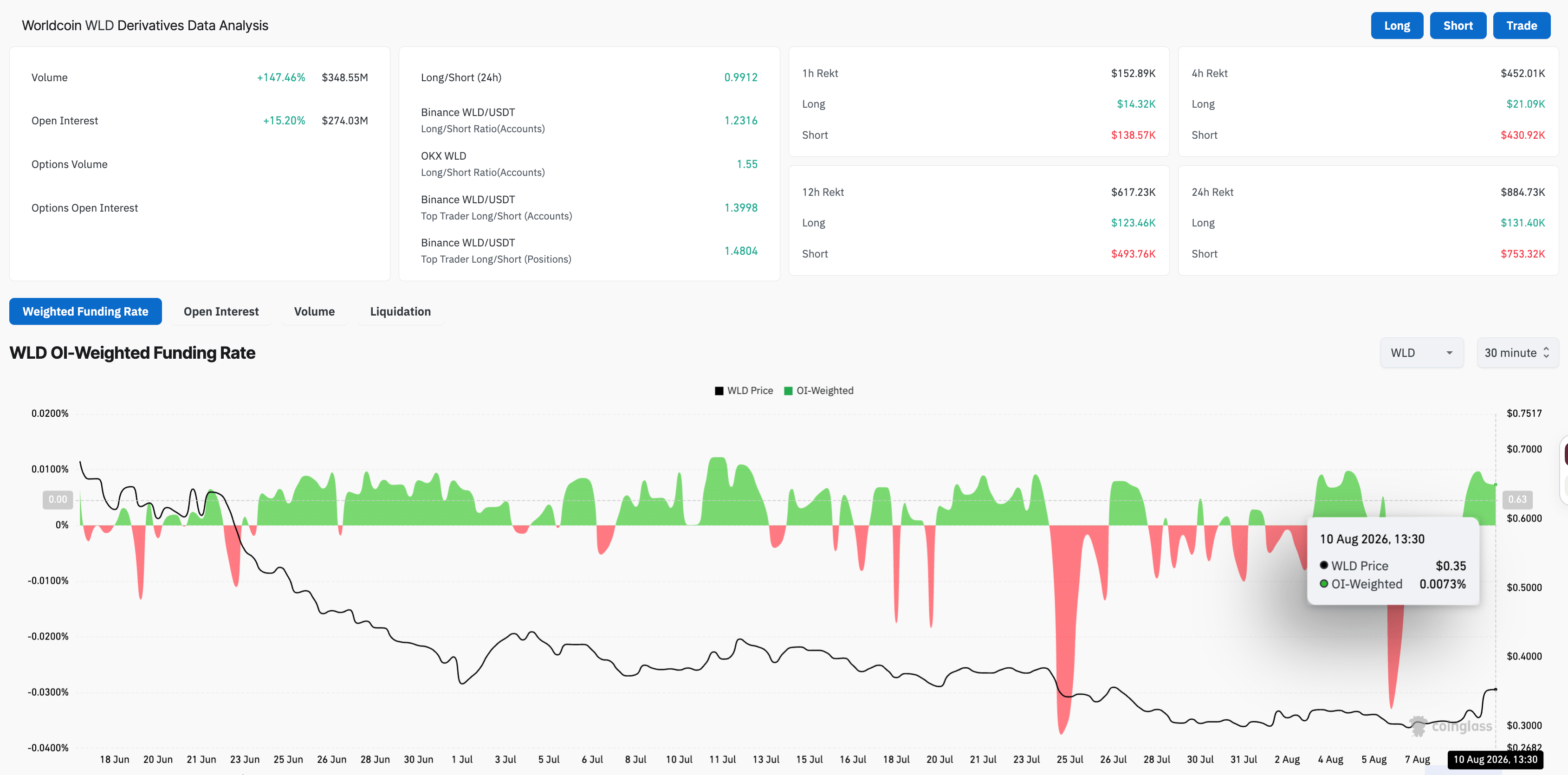Switch to the Volume tab
This screenshot has height=775, width=1568.
[314, 311]
